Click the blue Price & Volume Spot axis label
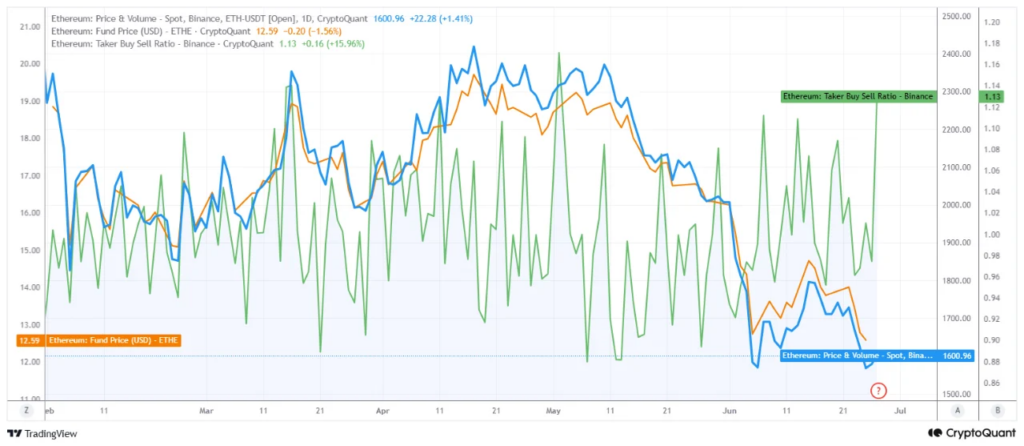Screen dimensions: 1024x446 point(858,356)
